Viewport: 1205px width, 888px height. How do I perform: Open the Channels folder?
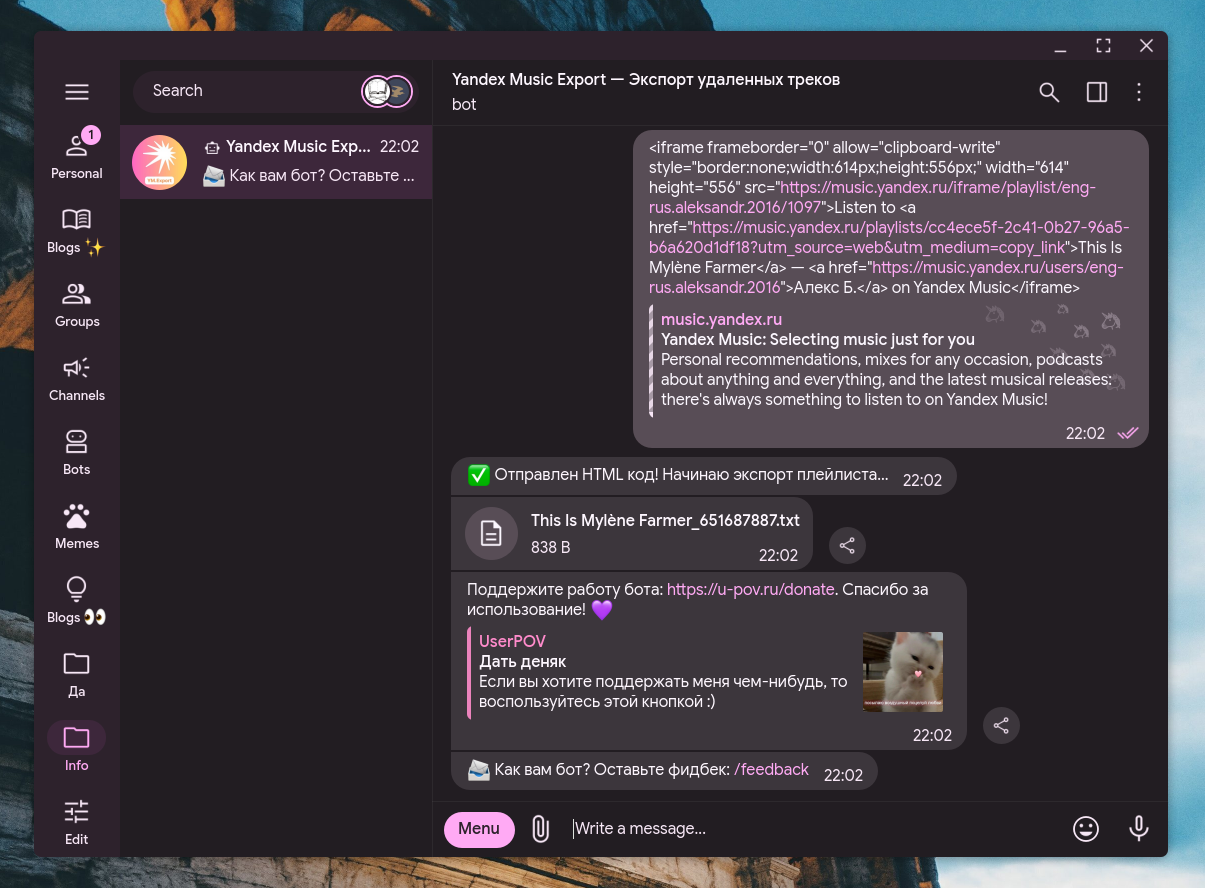77,378
